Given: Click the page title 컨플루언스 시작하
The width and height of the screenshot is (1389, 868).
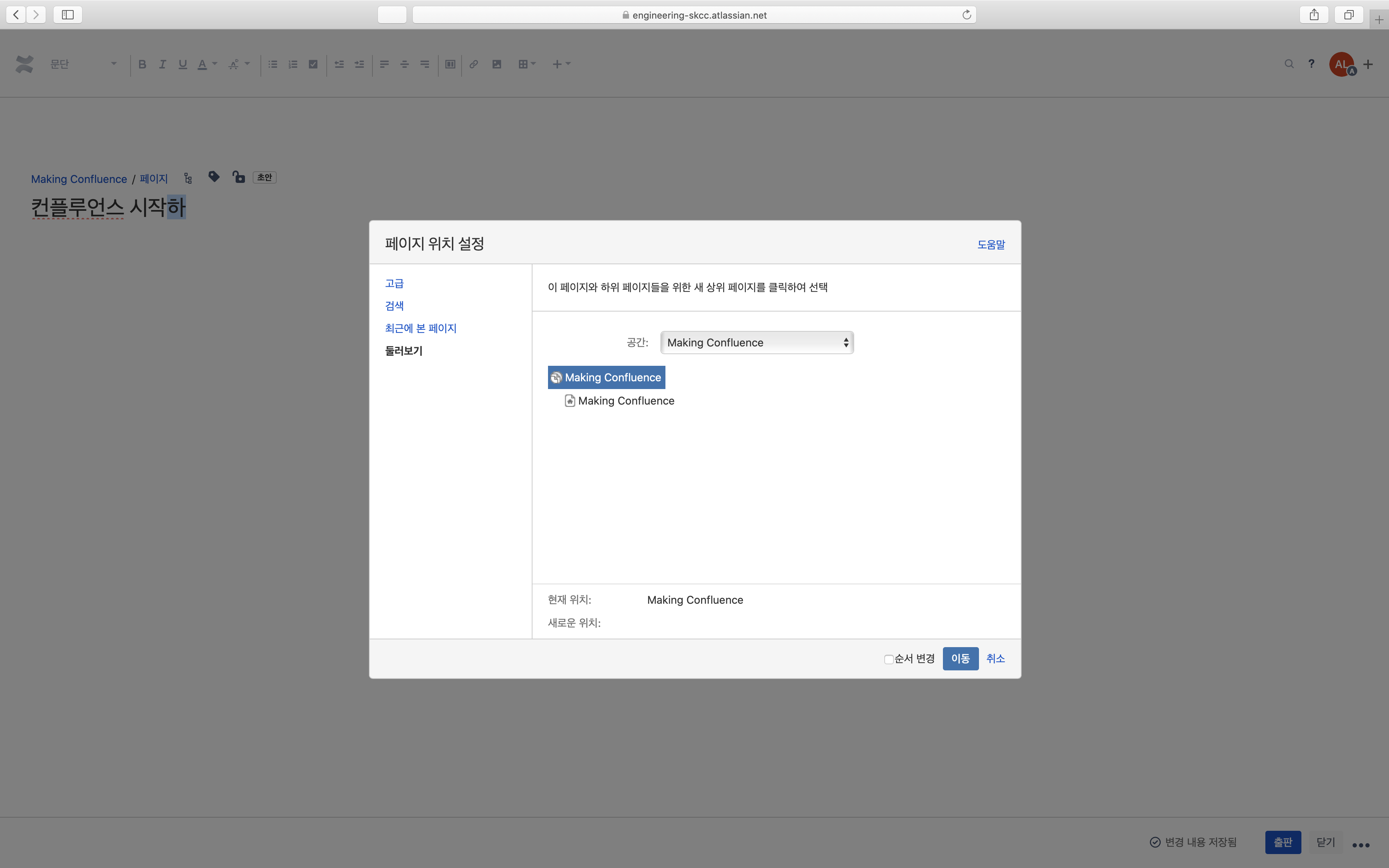Looking at the screenshot, I should coord(109,207).
